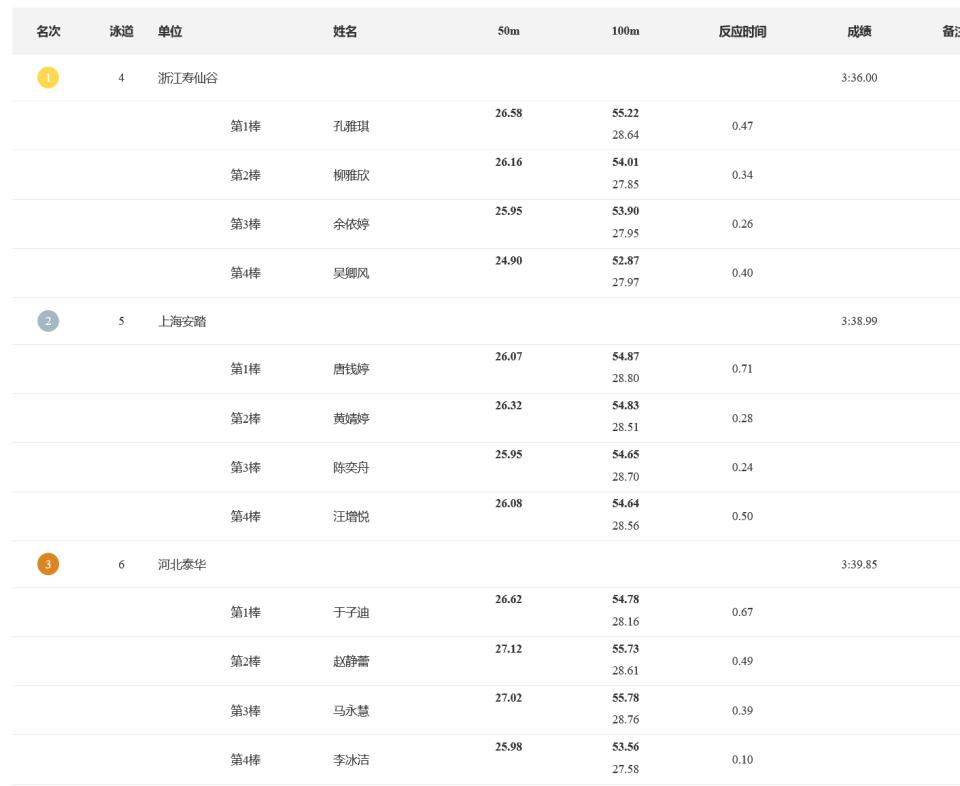Select swimmer 李冰洁 name
This screenshot has width=960, height=786.
click(x=351, y=760)
